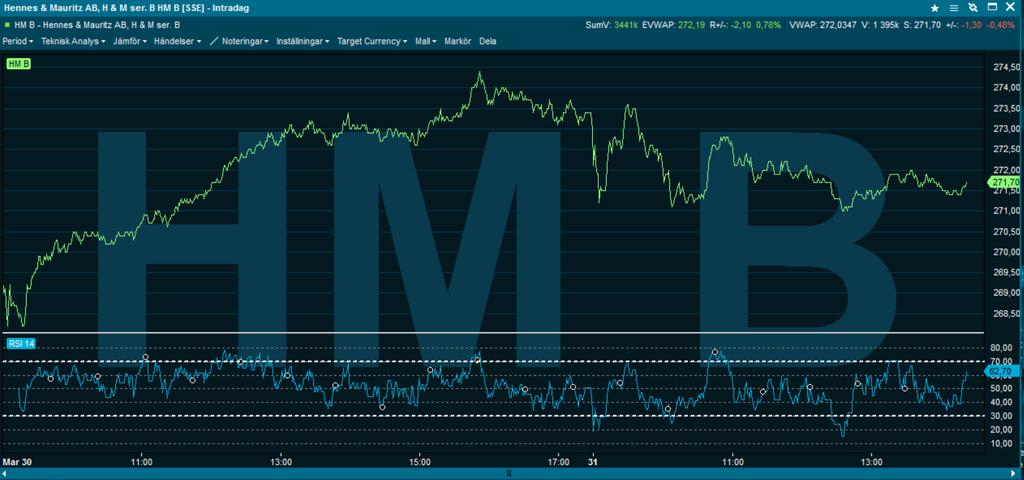
Task: Click the 271,70 current price tag
Action: tap(1004, 182)
